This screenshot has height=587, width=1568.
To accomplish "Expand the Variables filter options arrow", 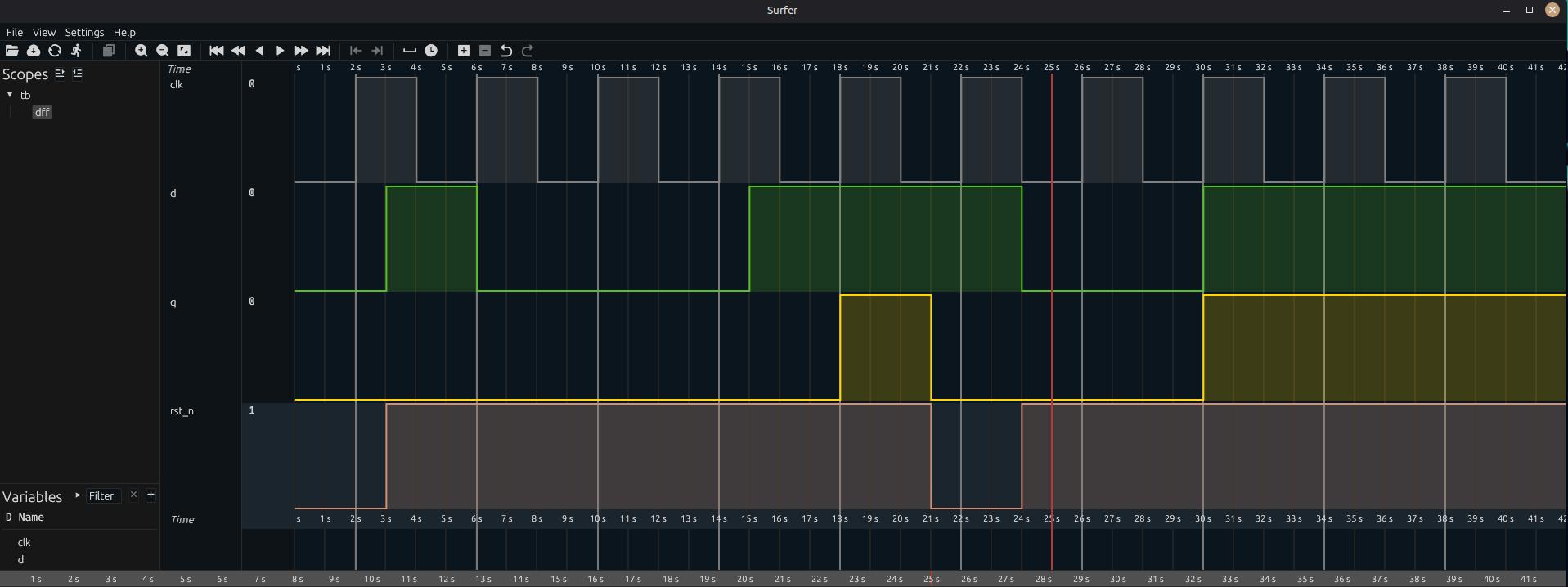I will pos(78,495).
